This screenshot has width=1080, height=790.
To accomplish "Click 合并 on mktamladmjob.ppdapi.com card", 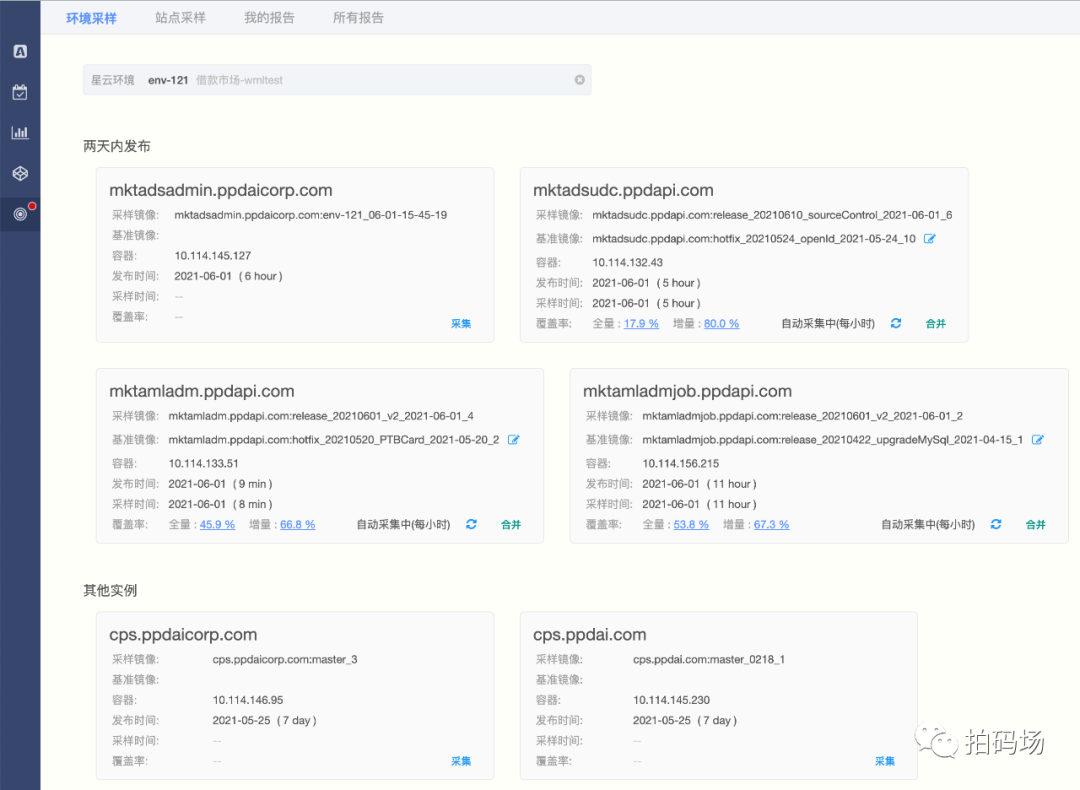I will pos(1035,525).
